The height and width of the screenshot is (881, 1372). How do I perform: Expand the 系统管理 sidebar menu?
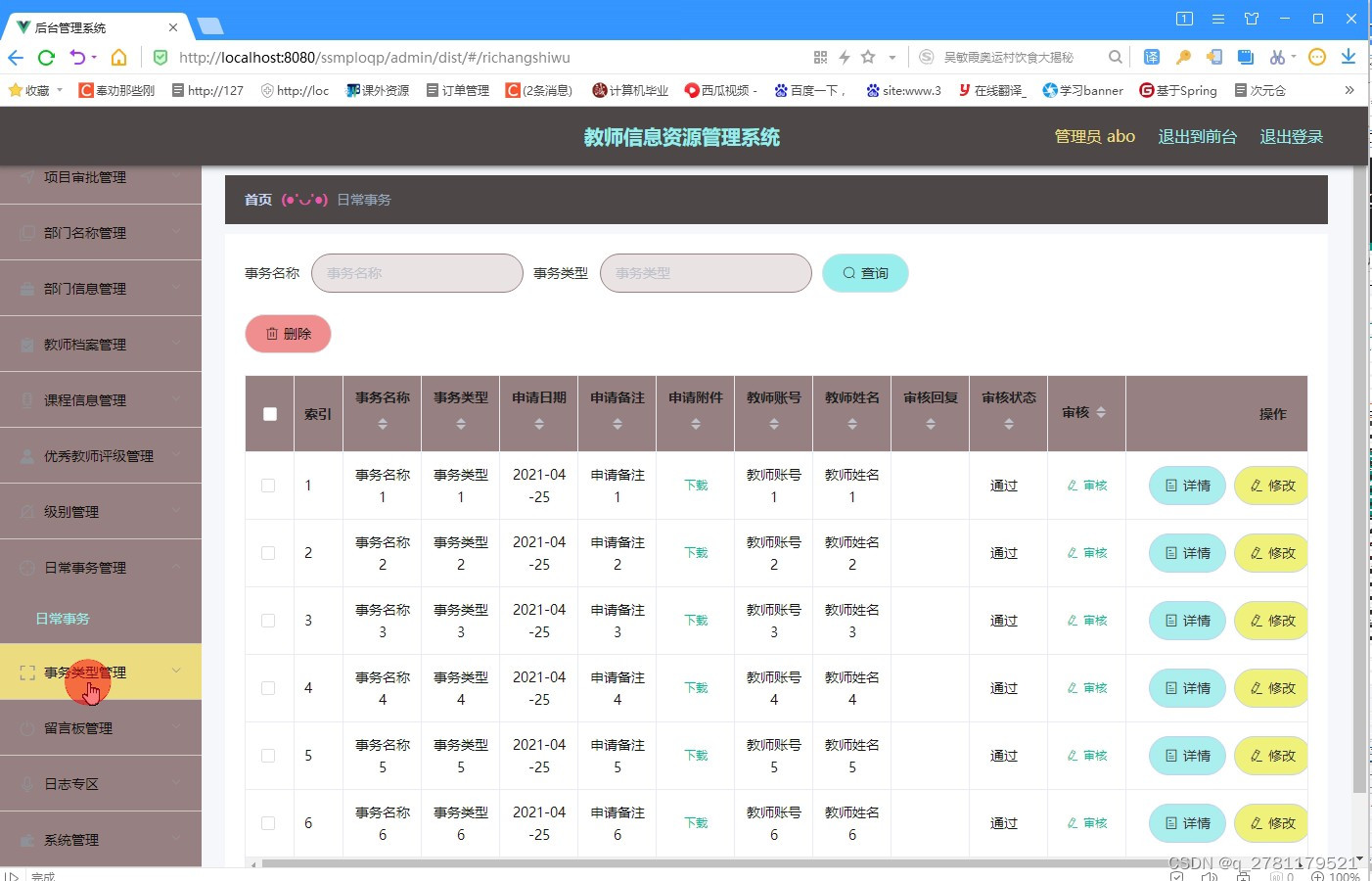101,840
